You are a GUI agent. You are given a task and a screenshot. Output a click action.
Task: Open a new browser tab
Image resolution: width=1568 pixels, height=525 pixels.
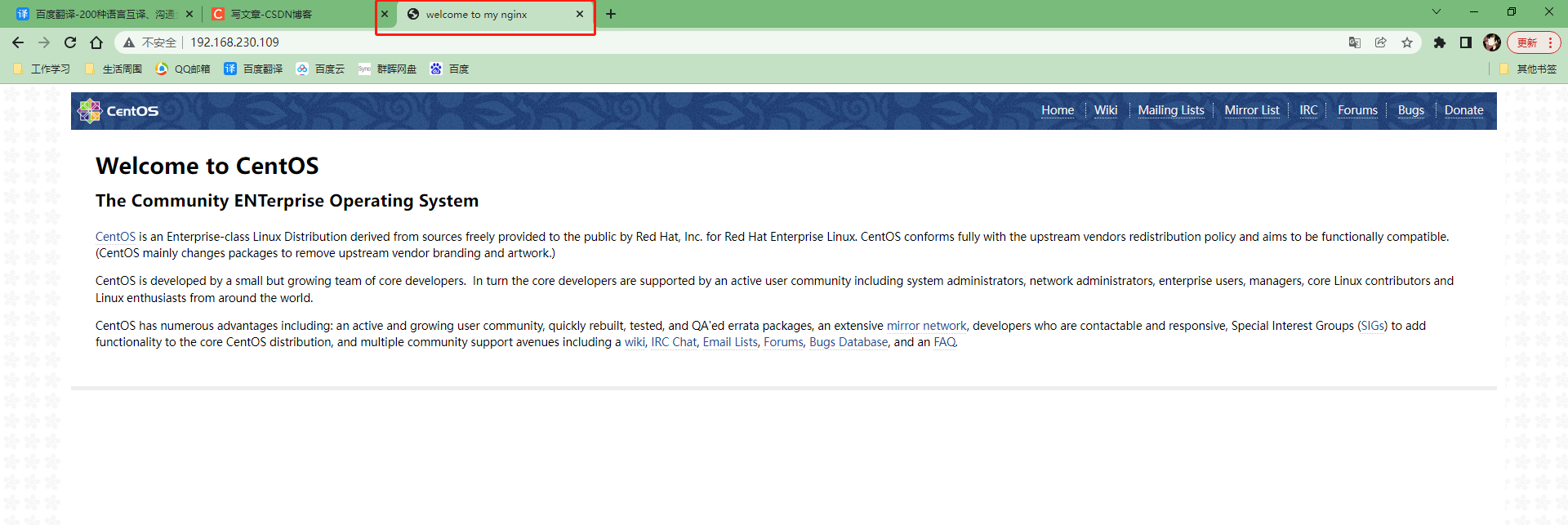[x=611, y=14]
